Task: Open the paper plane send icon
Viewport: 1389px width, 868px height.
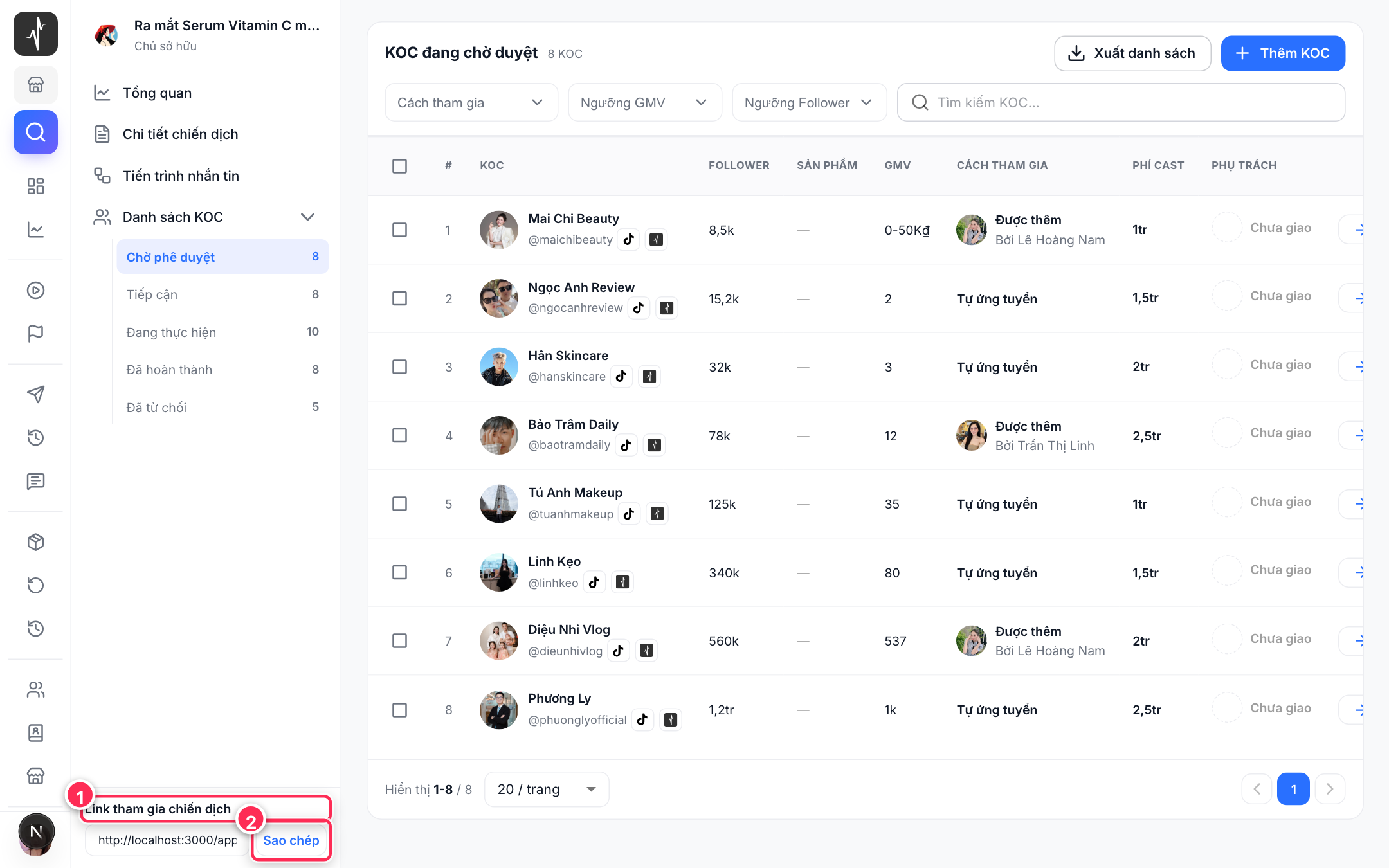Action: tap(35, 394)
